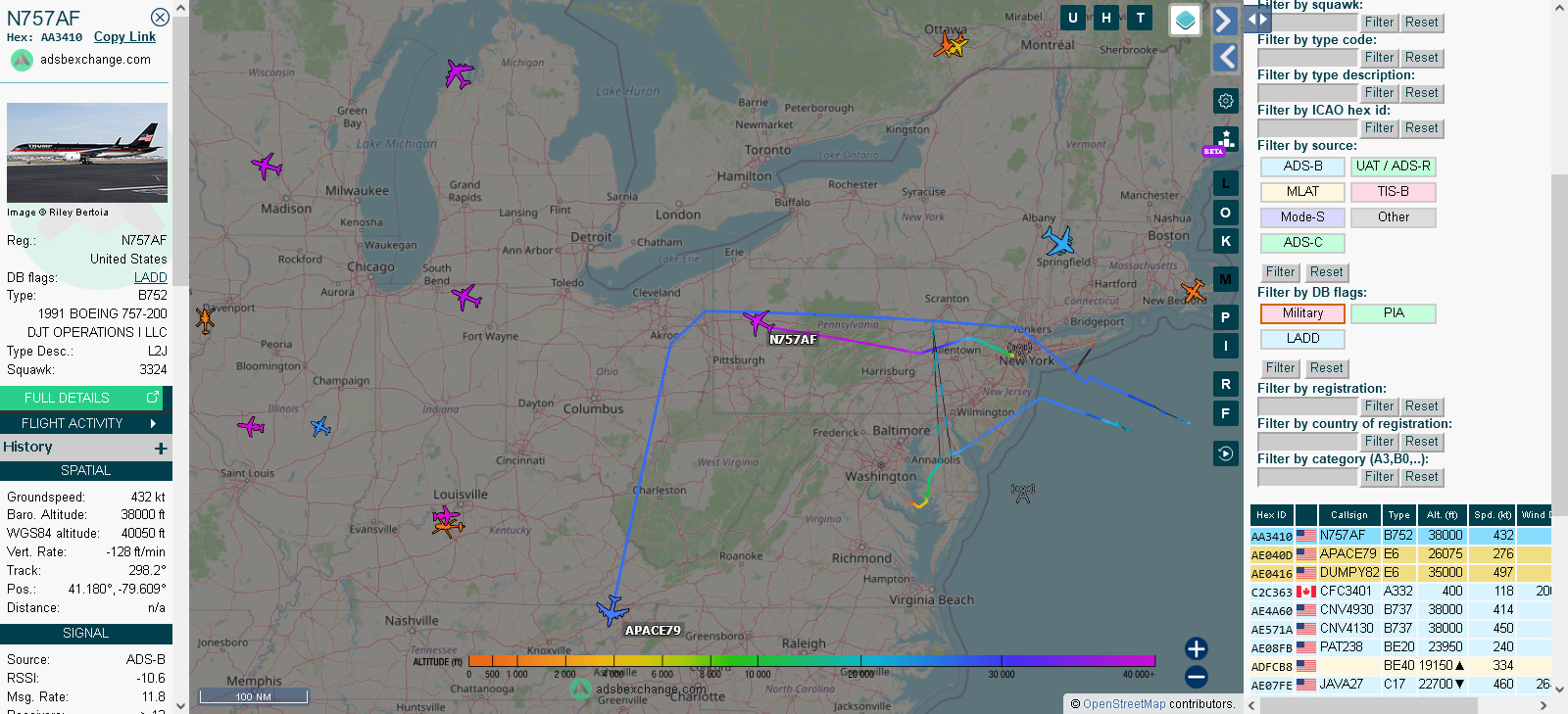Select the PAT238 row in aircraft table
This screenshot has height=714, width=1568.
coord(1400,647)
